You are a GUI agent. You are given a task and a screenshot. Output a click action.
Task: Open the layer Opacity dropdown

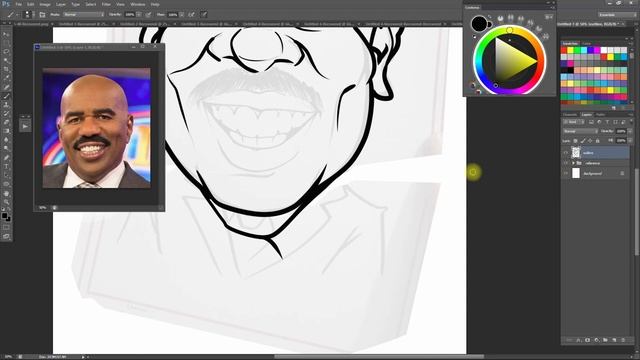pyautogui.click(x=630, y=131)
